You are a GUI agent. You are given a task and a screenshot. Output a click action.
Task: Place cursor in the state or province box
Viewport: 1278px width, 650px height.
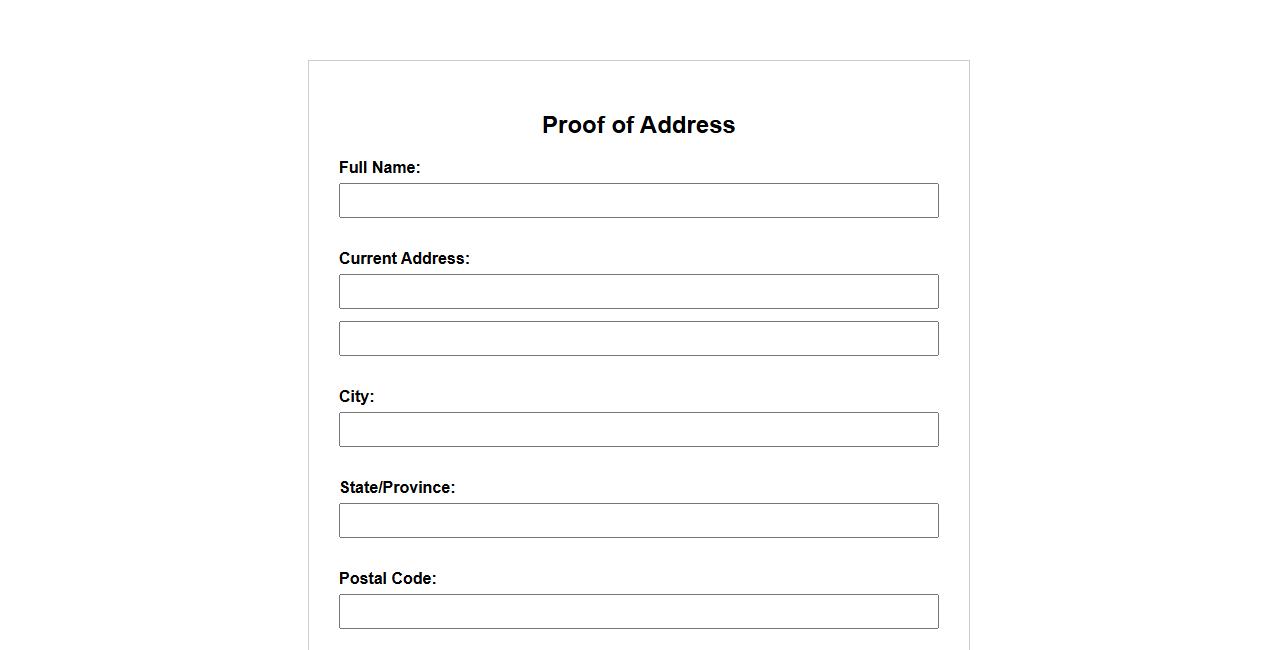638,520
